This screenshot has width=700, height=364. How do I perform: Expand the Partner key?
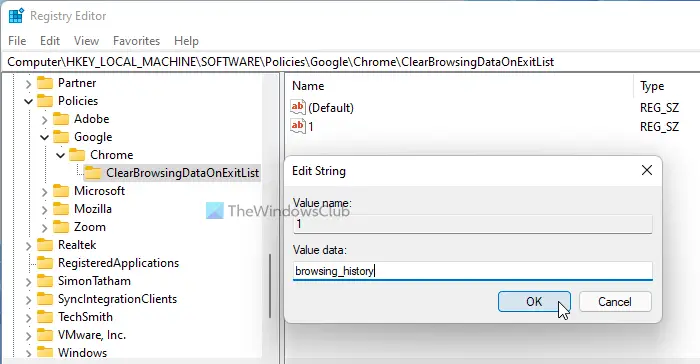(28, 84)
